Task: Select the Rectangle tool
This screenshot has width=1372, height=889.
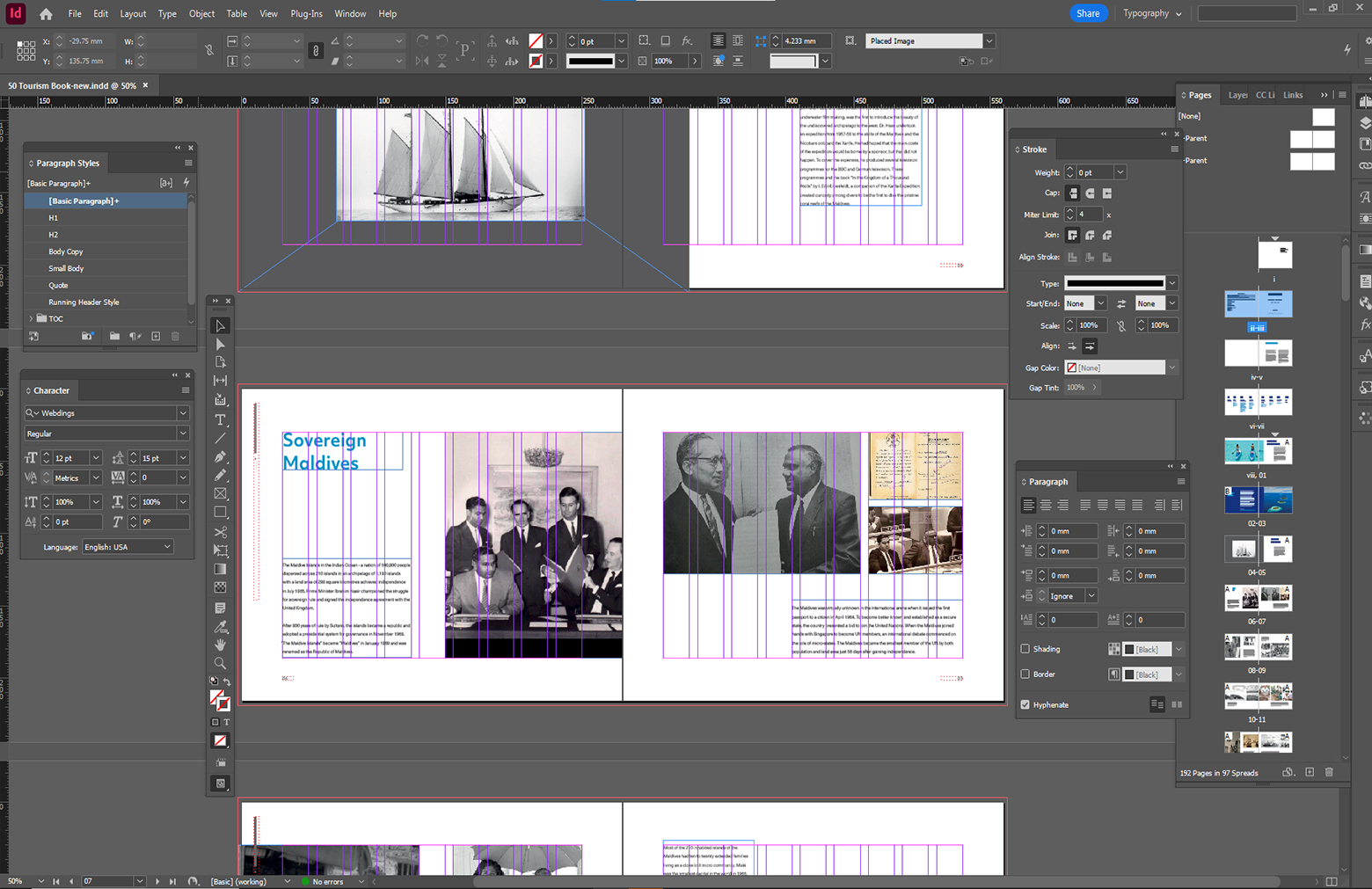Action: 221,512
